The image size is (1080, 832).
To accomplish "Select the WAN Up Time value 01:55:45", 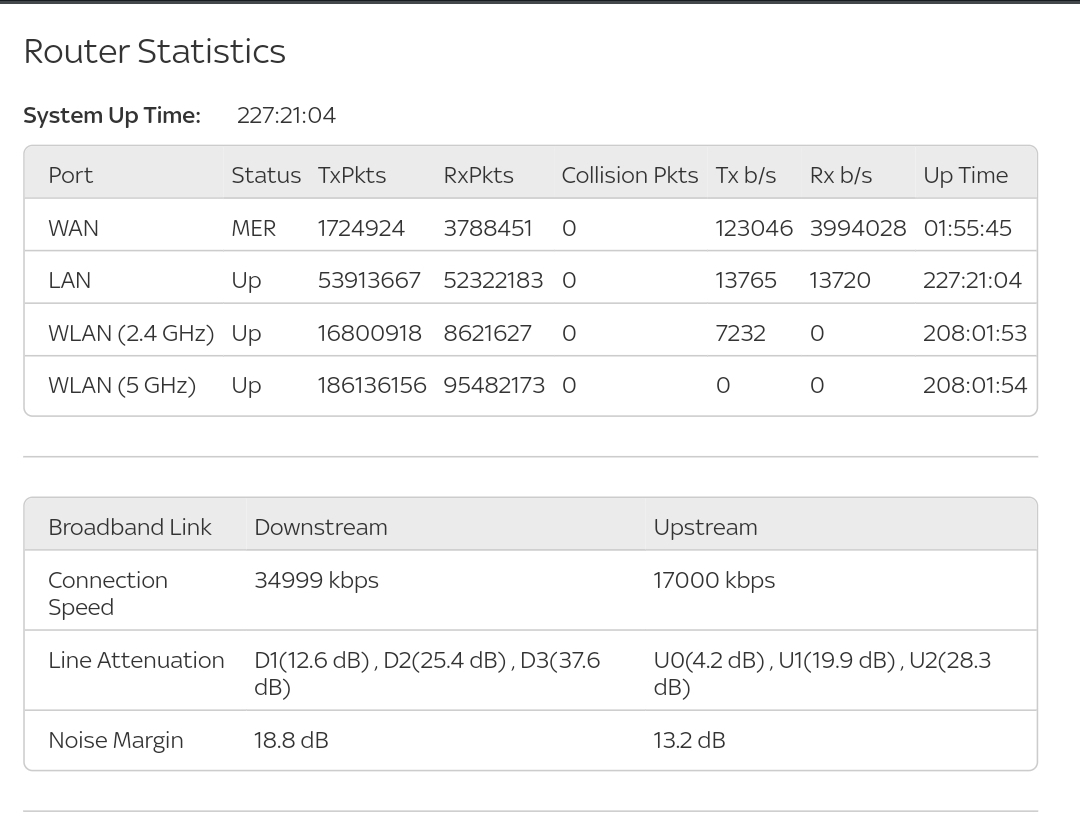I will (x=967, y=228).
